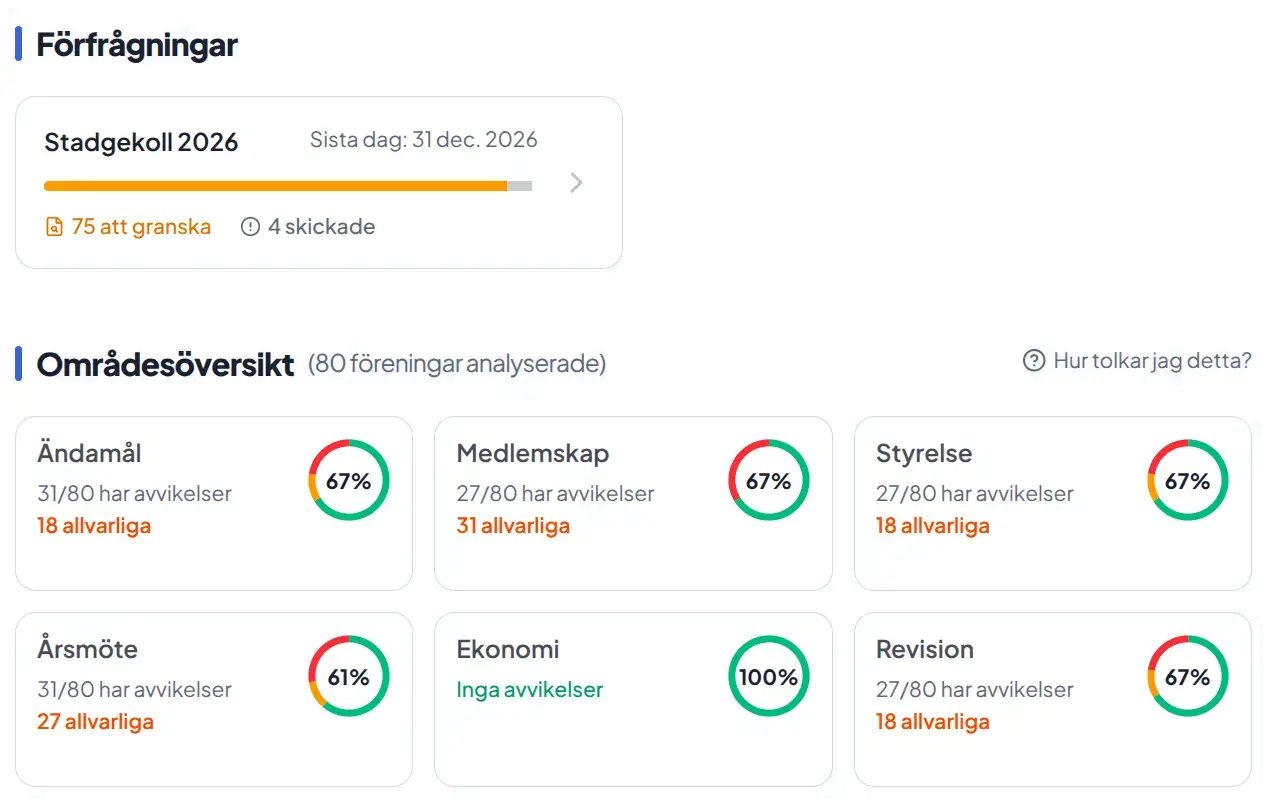Click the Styrelse donut chart
1269x799 pixels.
(x=1187, y=480)
